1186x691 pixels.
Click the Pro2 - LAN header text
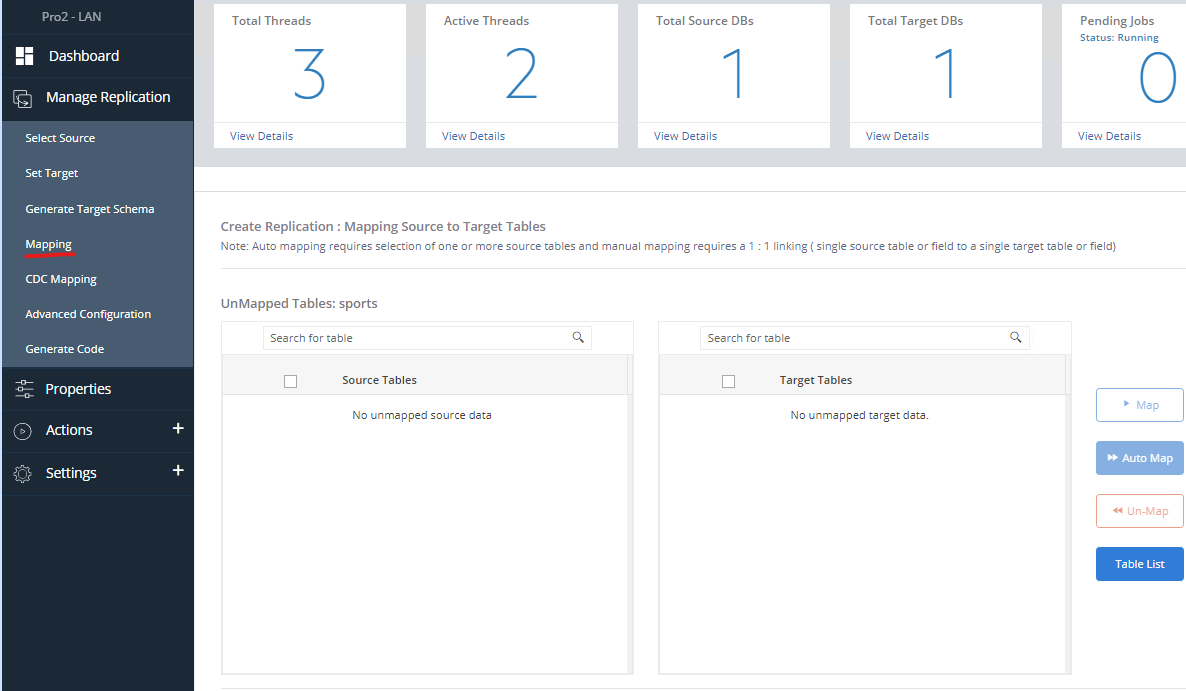(71, 17)
